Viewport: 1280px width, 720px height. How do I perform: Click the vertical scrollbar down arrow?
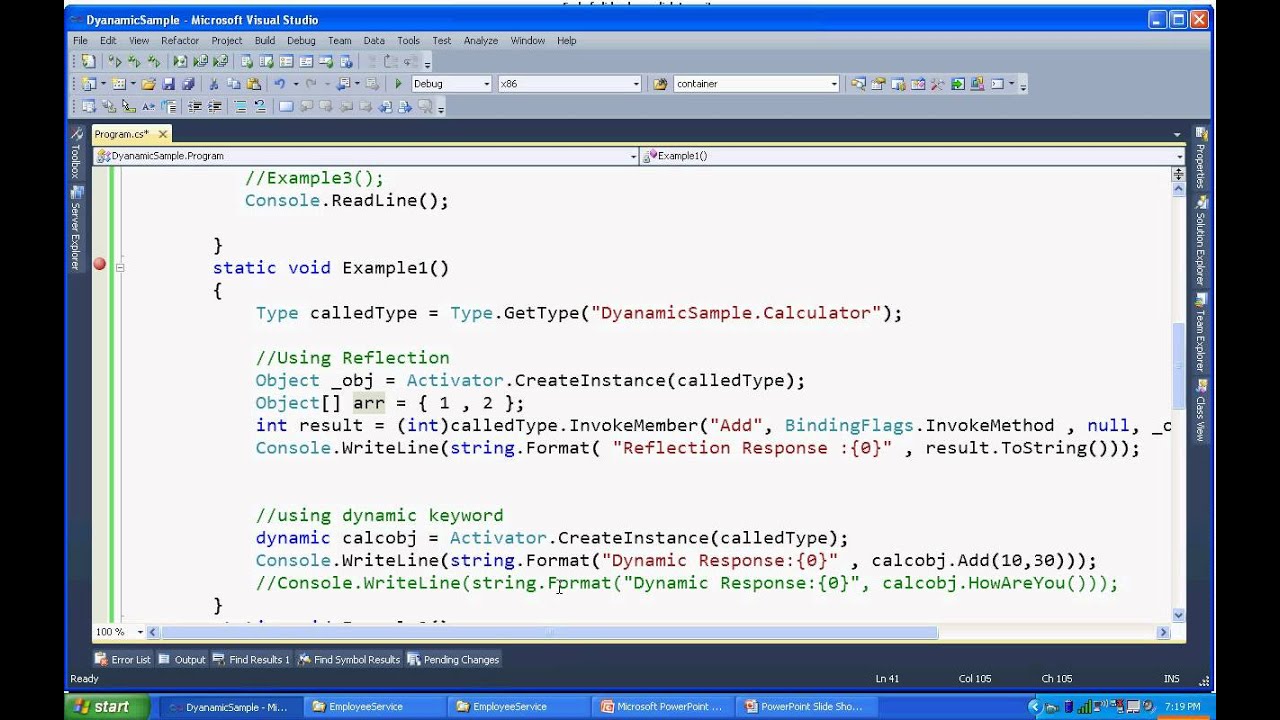coord(1178,615)
